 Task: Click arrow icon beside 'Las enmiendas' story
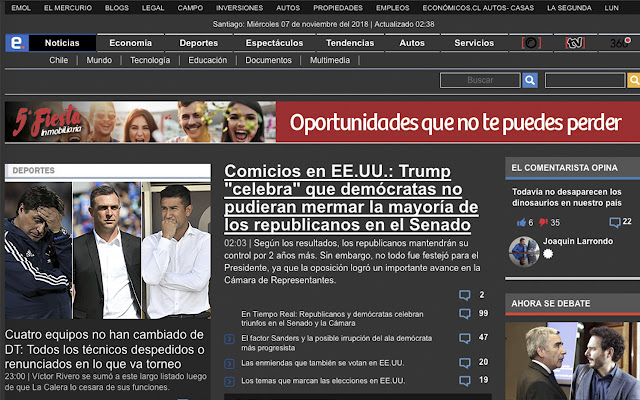(x=229, y=364)
